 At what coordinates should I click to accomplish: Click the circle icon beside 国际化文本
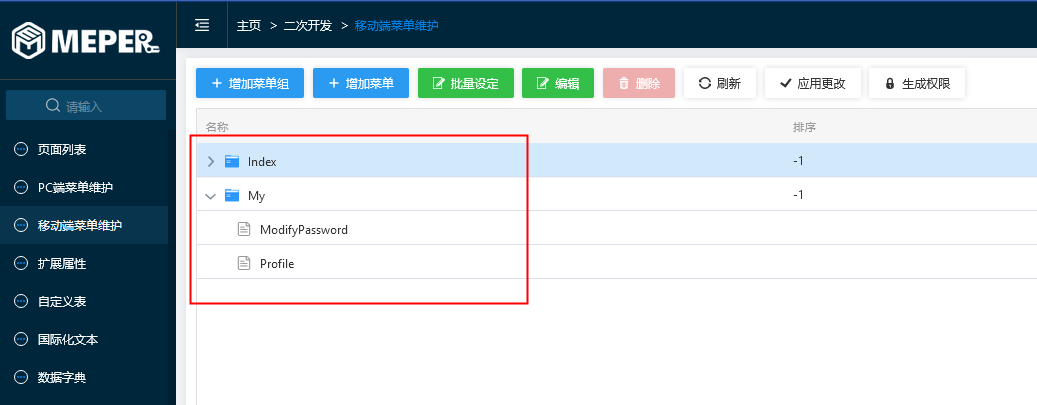(x=21, y=339)
